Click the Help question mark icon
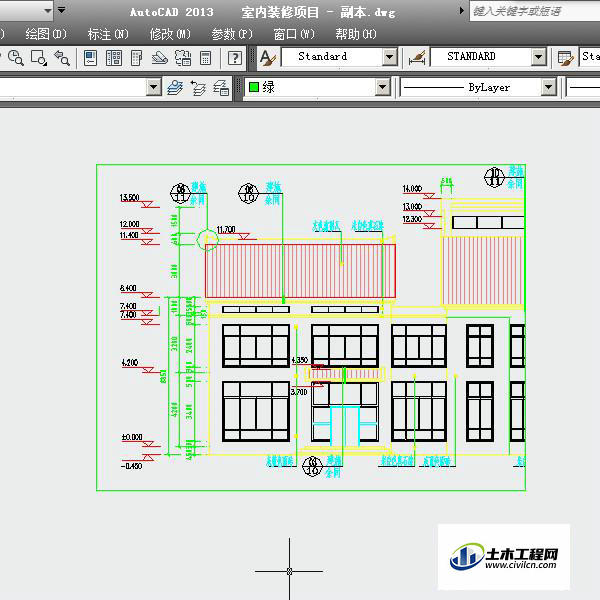The width and height of the screenshot is (600, 600). (235, 58)
